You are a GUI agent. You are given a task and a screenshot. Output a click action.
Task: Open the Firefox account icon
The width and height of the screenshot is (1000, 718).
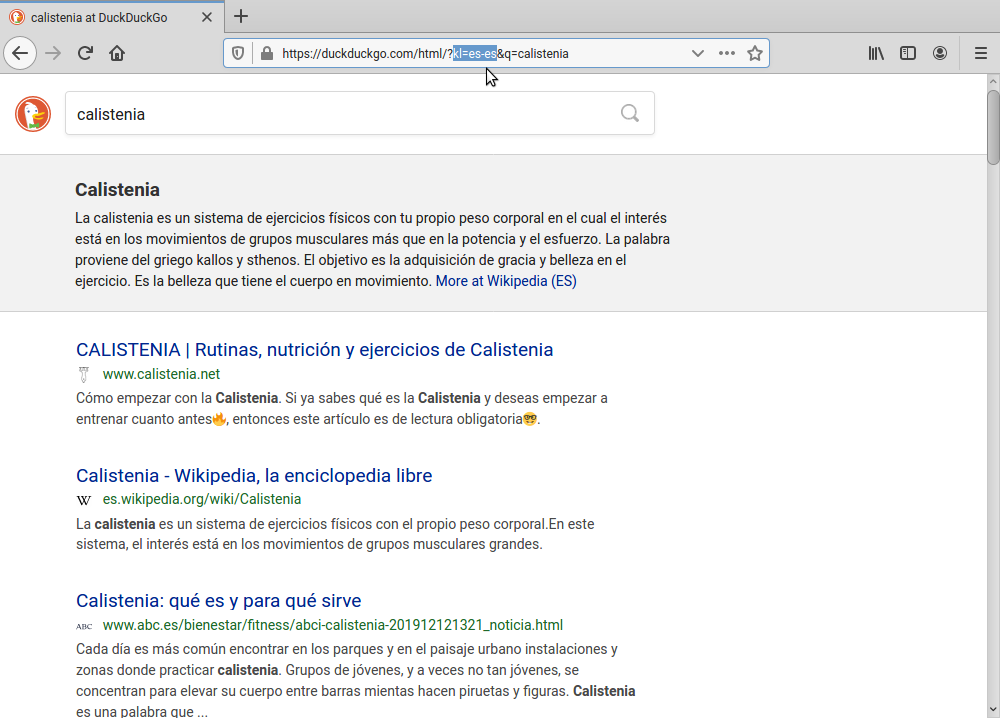coord(940,53)
